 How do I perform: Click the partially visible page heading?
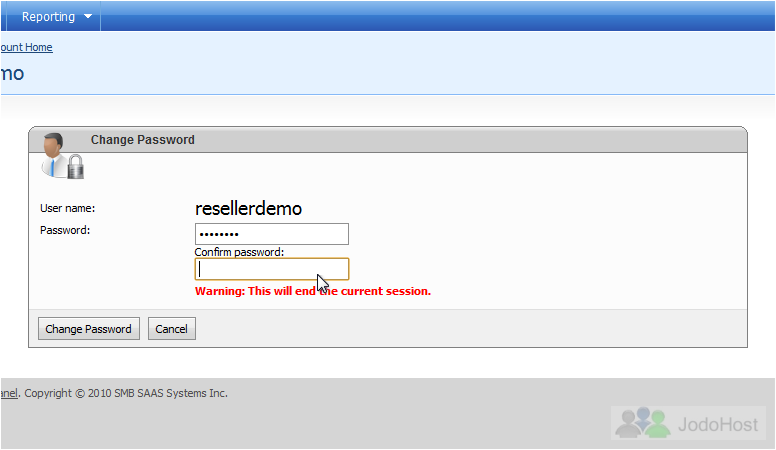[x=12, y=74]
